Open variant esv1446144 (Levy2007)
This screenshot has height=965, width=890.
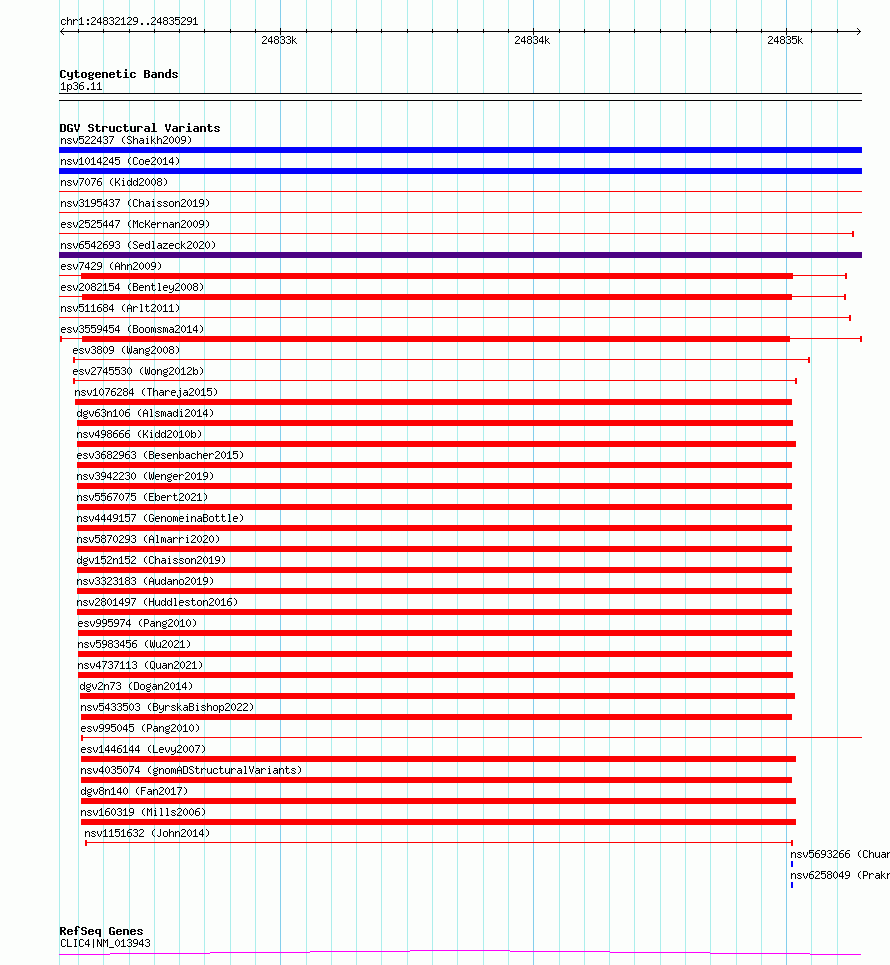click(x=143, y=749)
